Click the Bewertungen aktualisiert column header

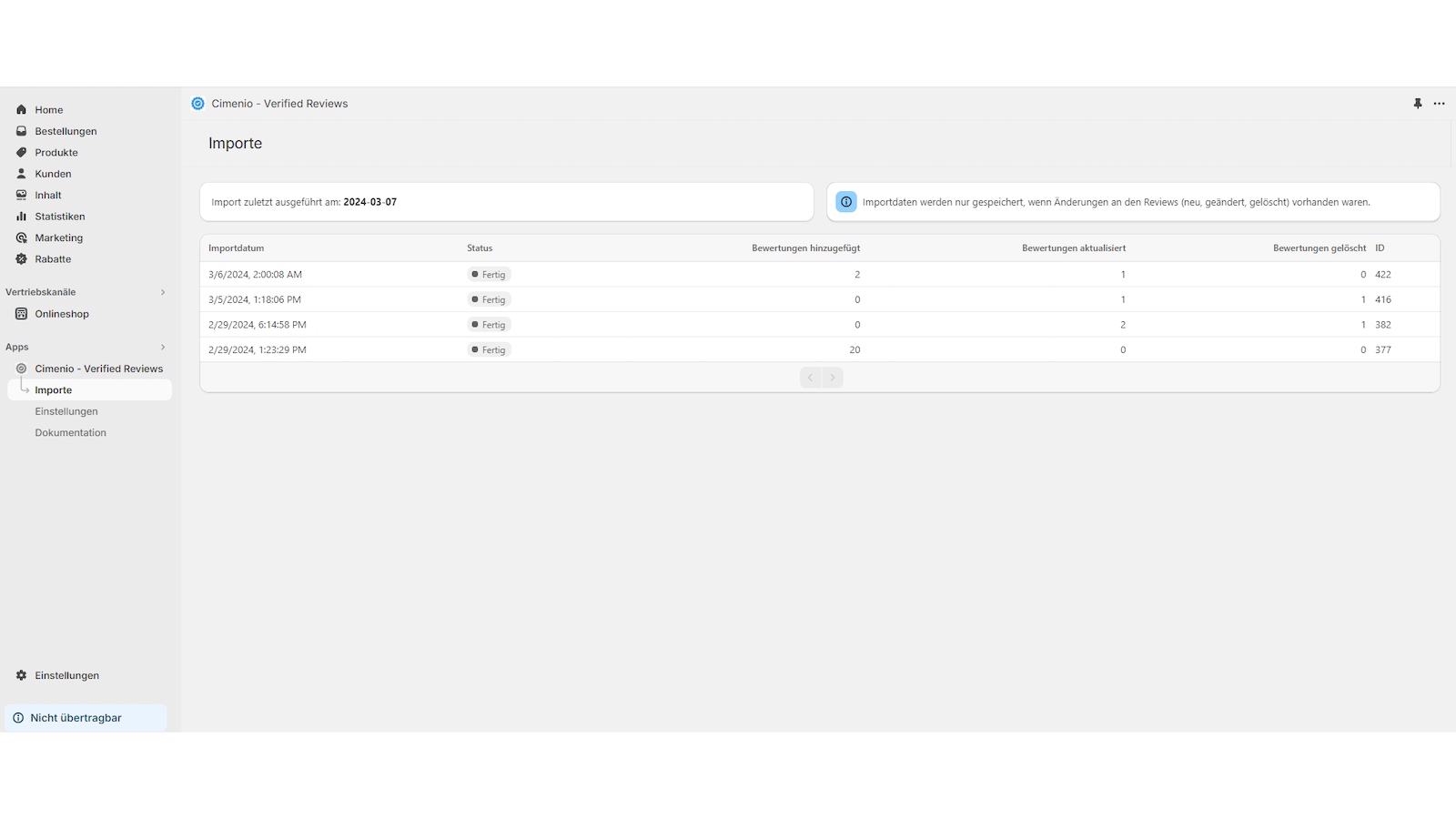[1074, 248]
